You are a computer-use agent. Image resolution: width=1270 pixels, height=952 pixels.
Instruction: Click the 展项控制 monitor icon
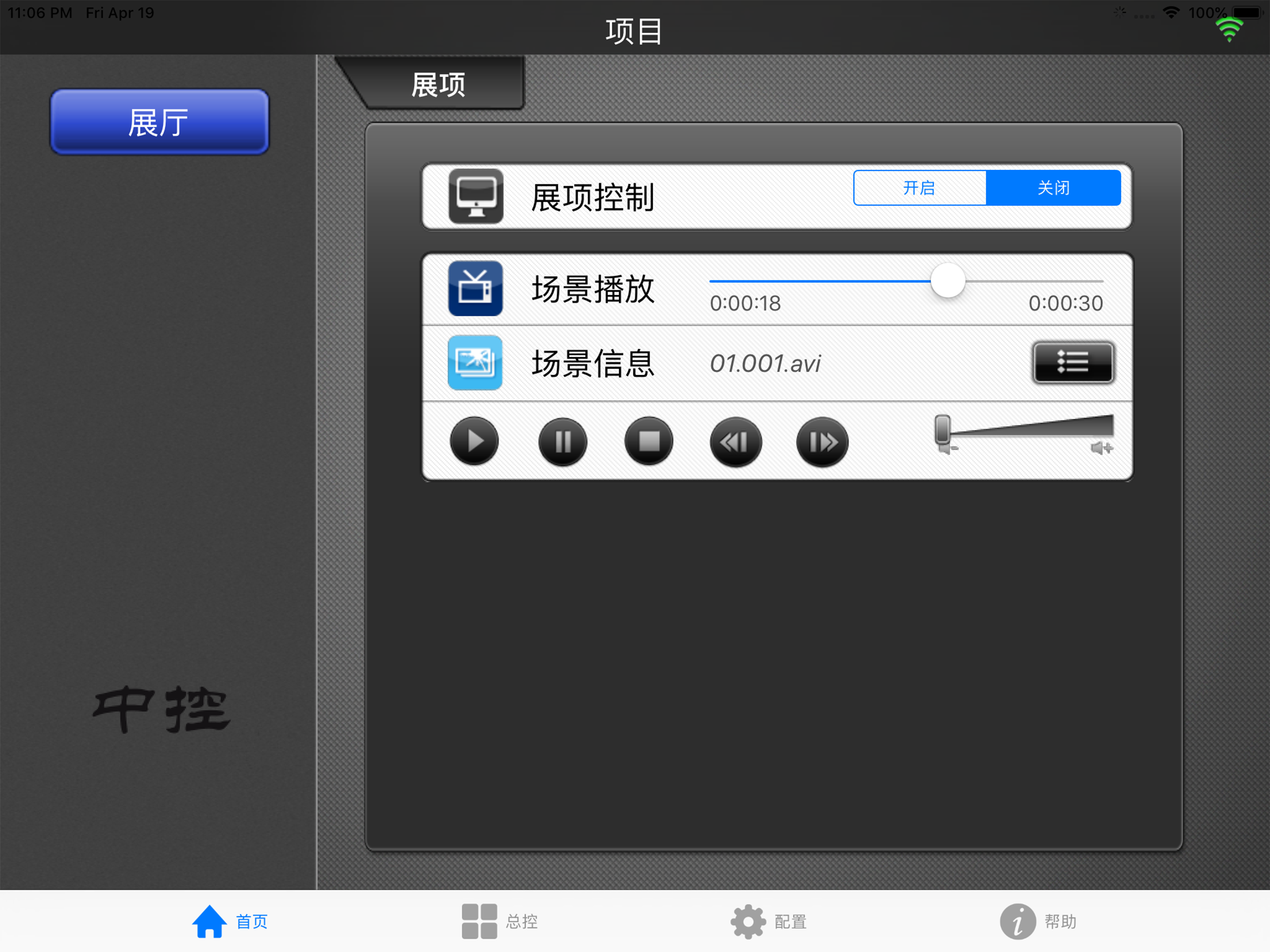point(476,196)
